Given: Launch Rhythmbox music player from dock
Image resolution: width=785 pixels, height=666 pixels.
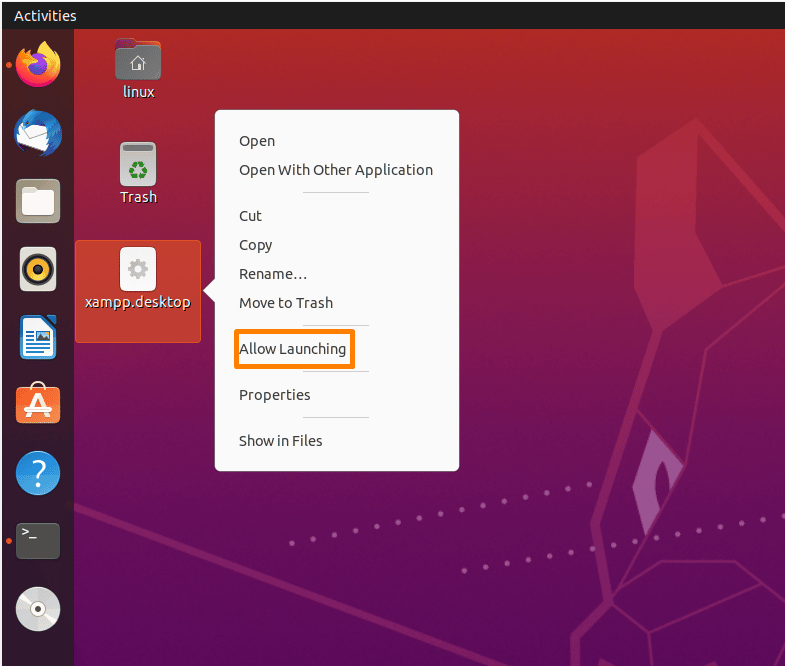Looking at the screenshot, I should (x=38, y=269).
